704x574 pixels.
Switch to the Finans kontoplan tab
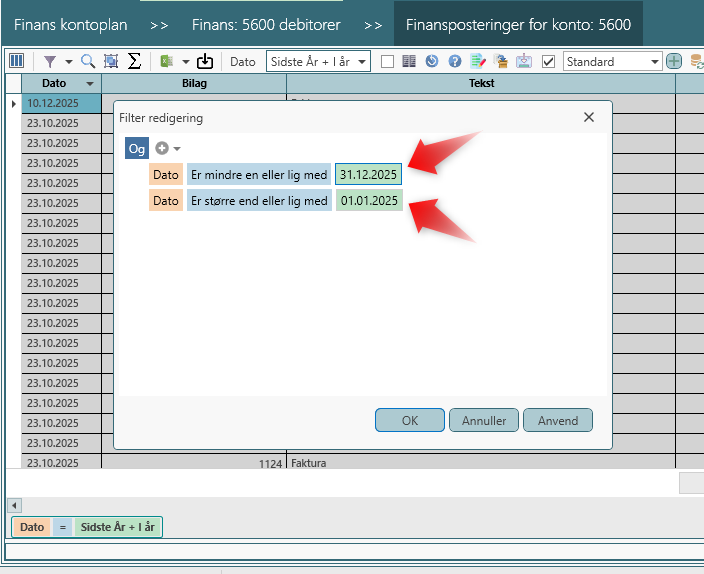click(x=69, y=24)
